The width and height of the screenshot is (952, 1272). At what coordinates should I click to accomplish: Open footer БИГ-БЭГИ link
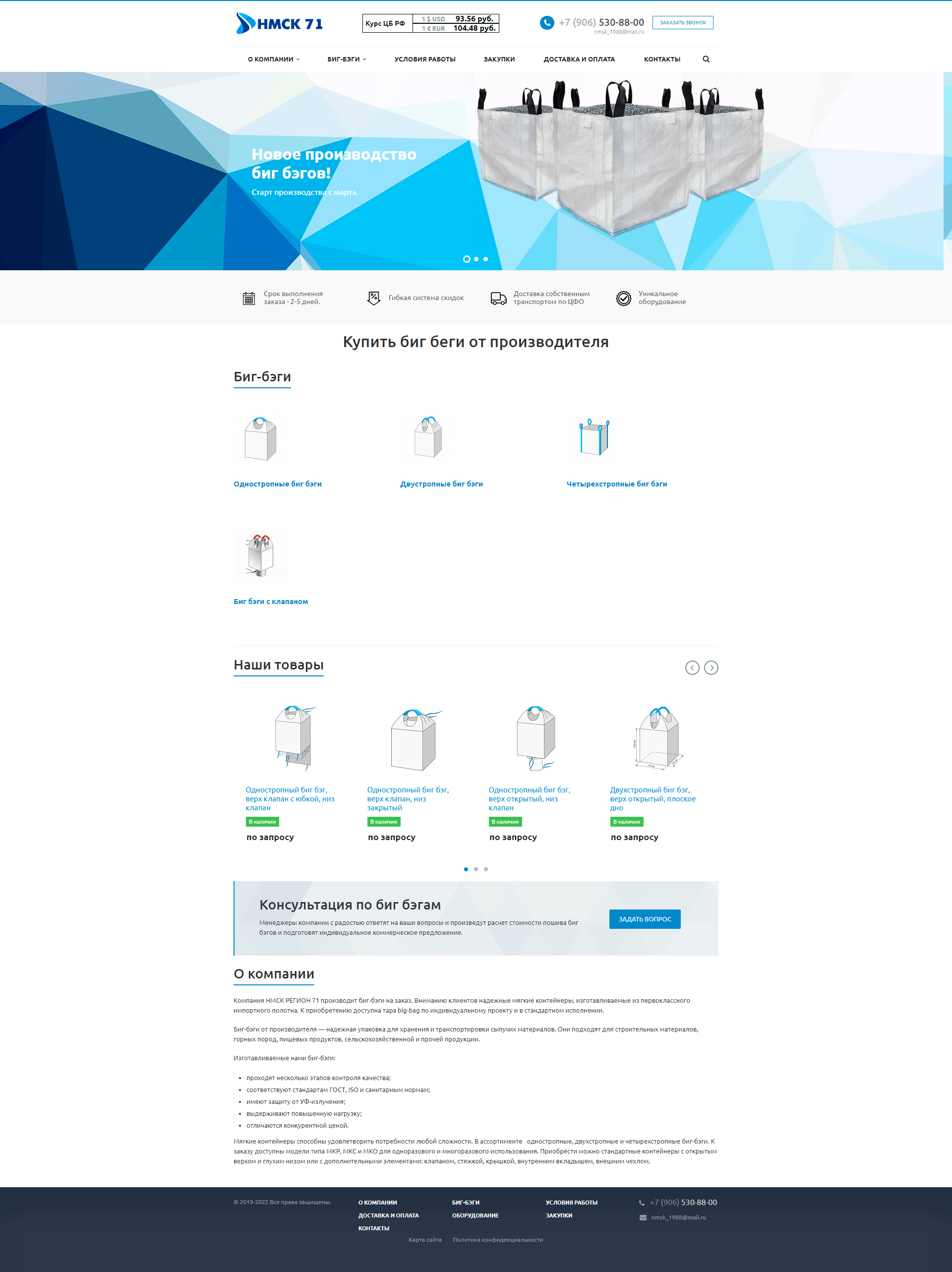pyautogui.click(x=466, y=1203)
